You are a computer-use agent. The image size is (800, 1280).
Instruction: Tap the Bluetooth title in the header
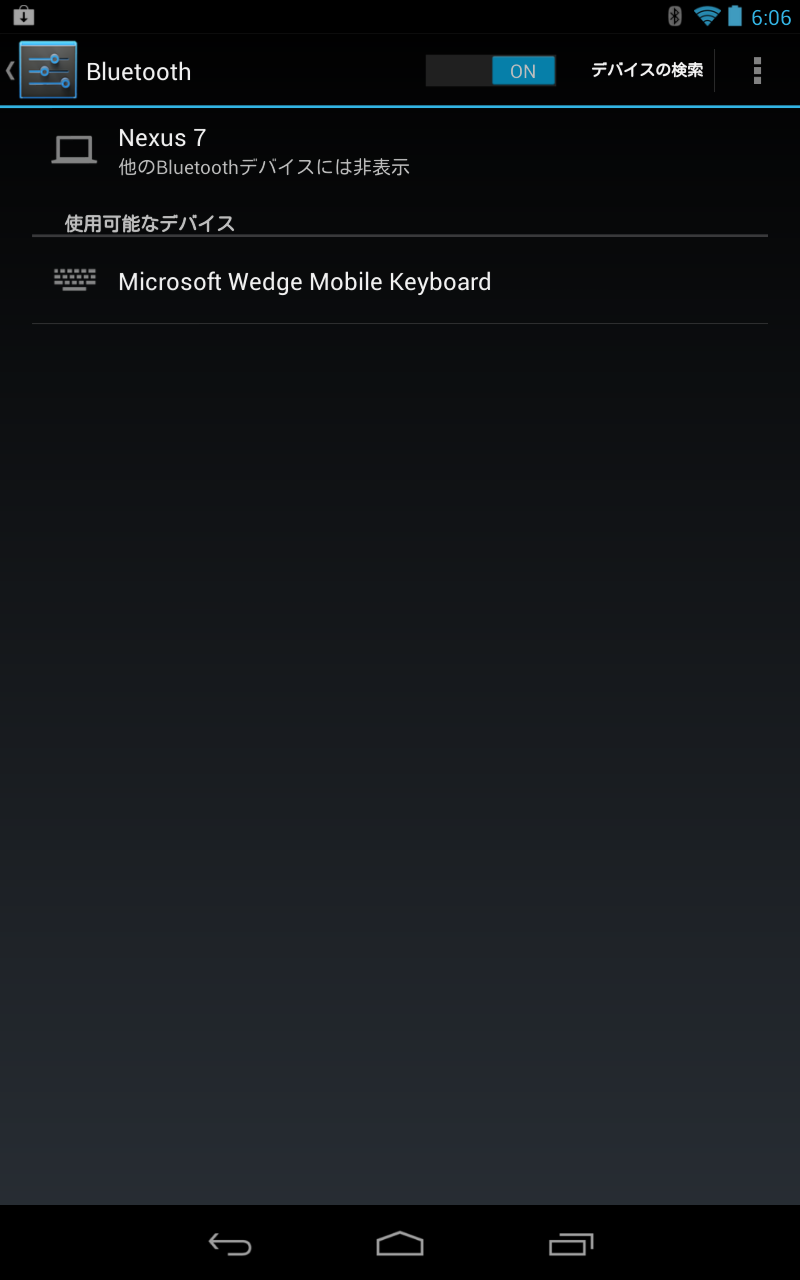(x=138, y=72)
